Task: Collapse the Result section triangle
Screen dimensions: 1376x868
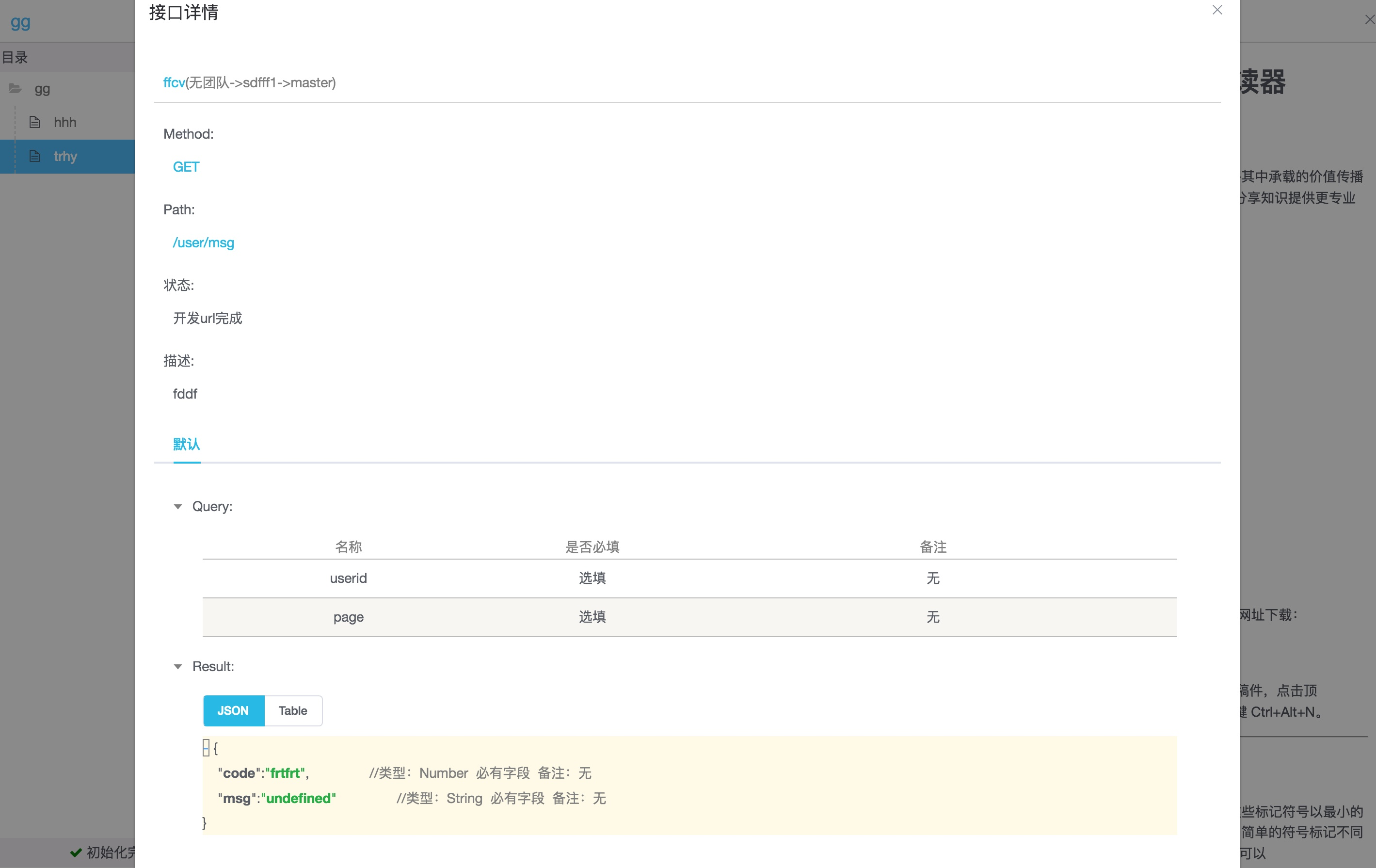Action: tap(178, 667)
